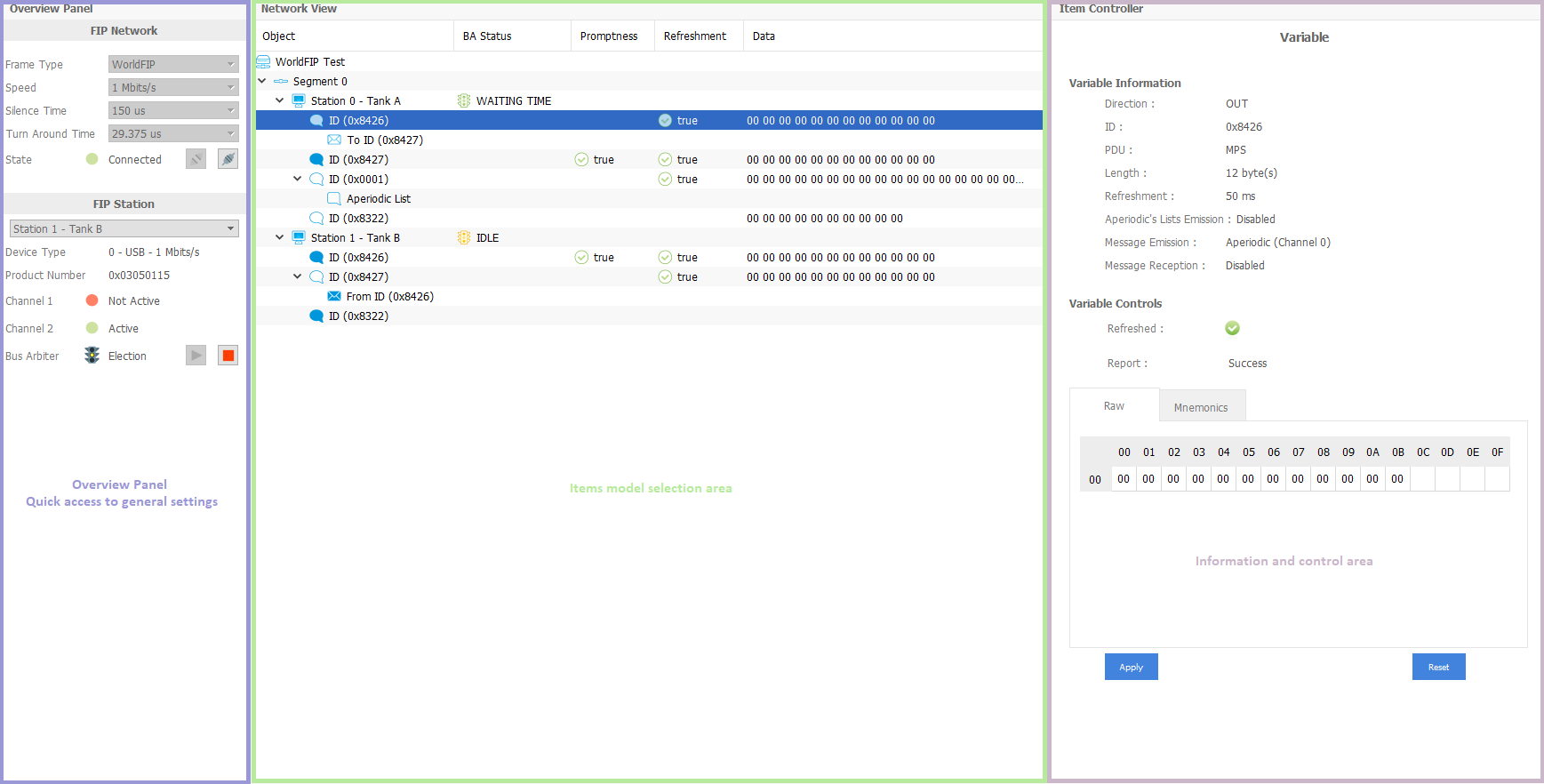Click the Bus Arbiter traffic light icon
Screen dimensions: 1544x784
tap(92, 356)
